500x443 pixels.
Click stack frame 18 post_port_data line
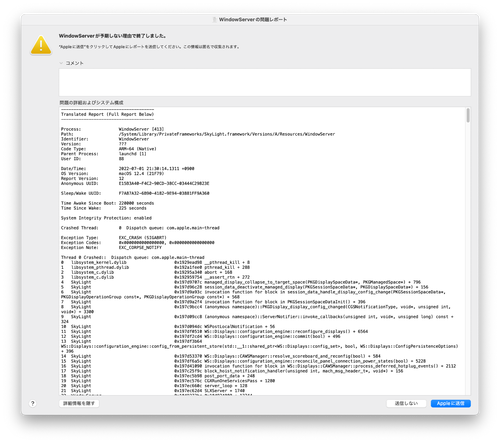coord(158,376)
